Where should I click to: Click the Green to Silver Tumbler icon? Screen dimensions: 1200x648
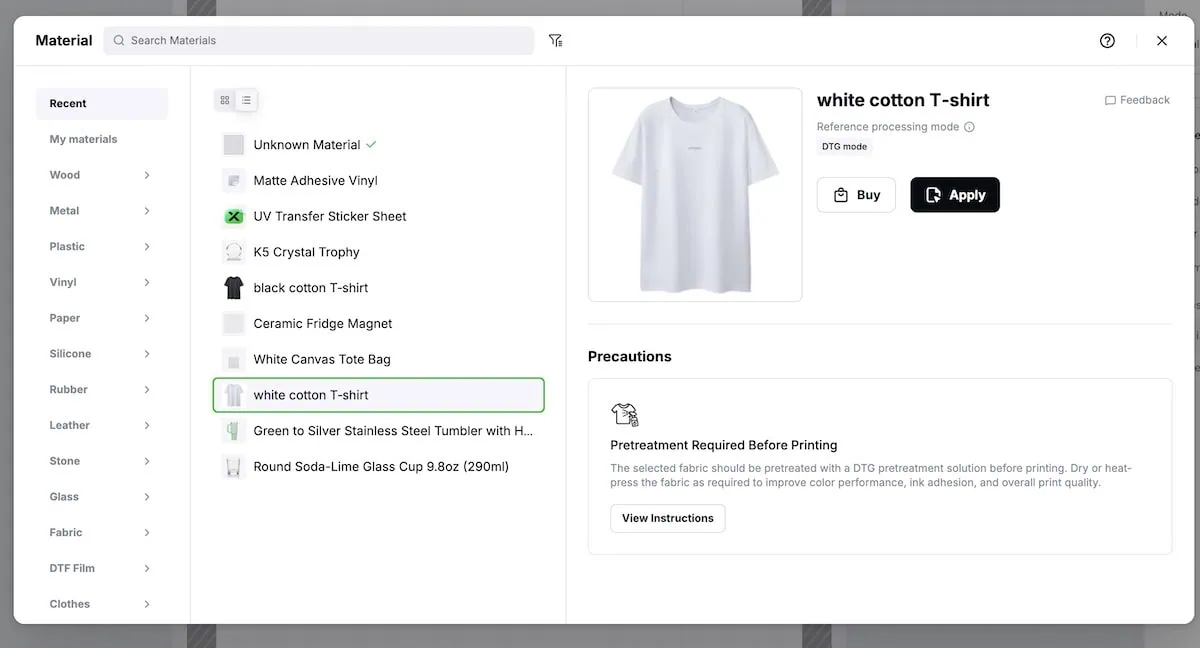coord(234,431)
